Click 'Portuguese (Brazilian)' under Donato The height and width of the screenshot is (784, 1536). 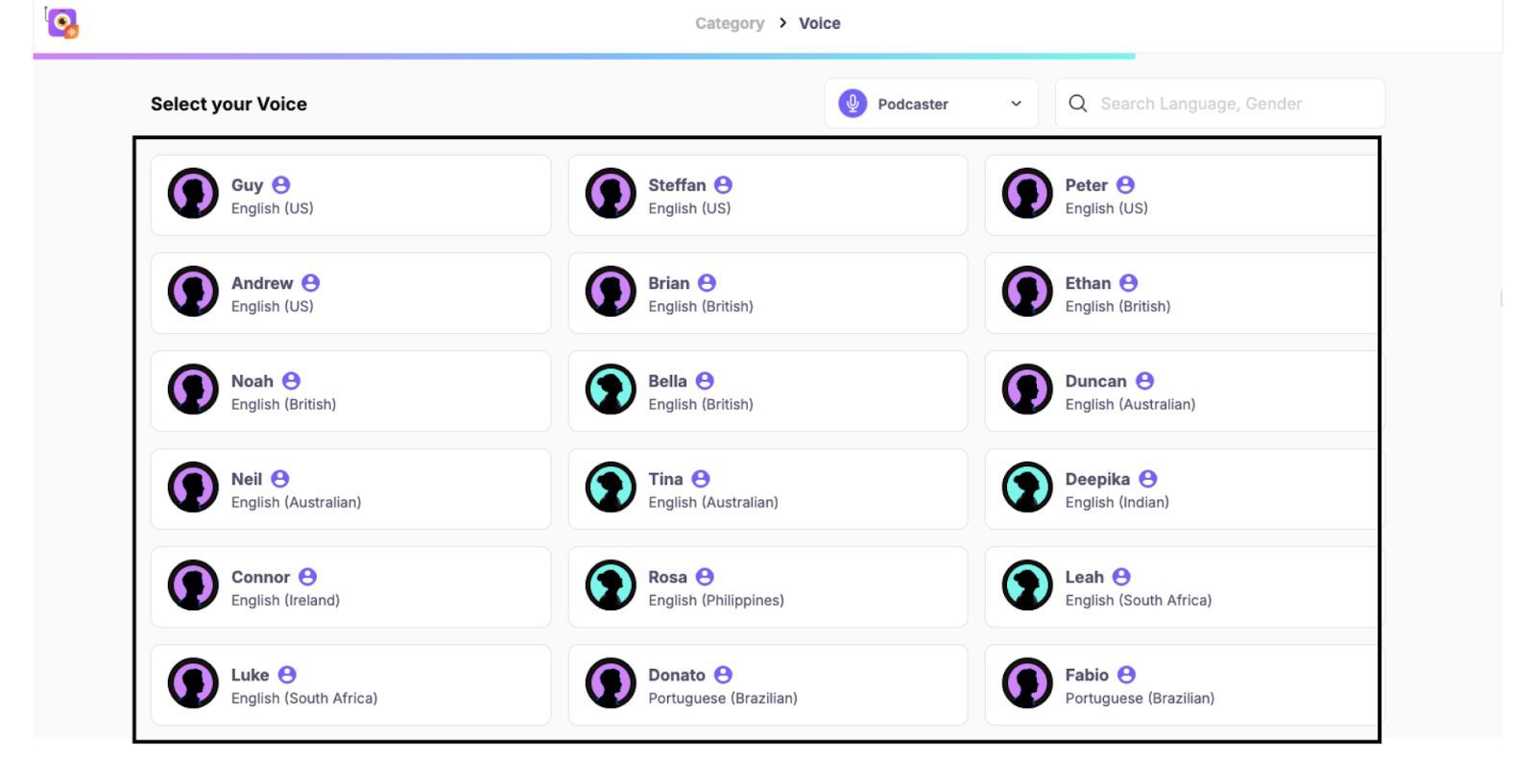point(723,698)
